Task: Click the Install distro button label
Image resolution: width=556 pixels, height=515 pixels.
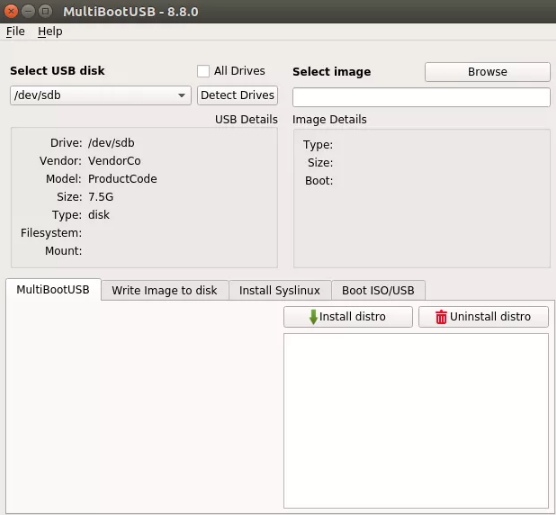Action: 352,316
